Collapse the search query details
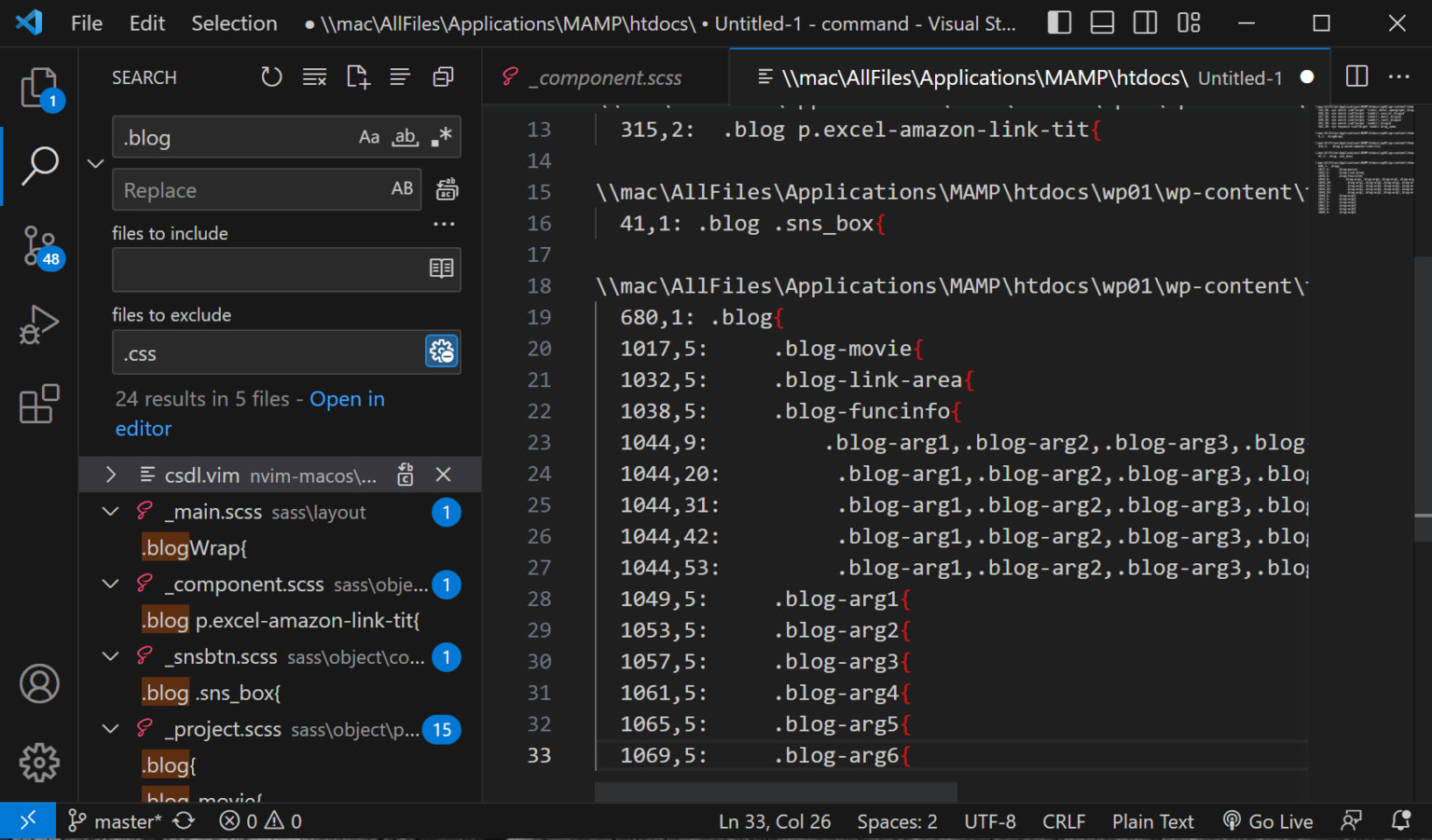 (94, 162)
